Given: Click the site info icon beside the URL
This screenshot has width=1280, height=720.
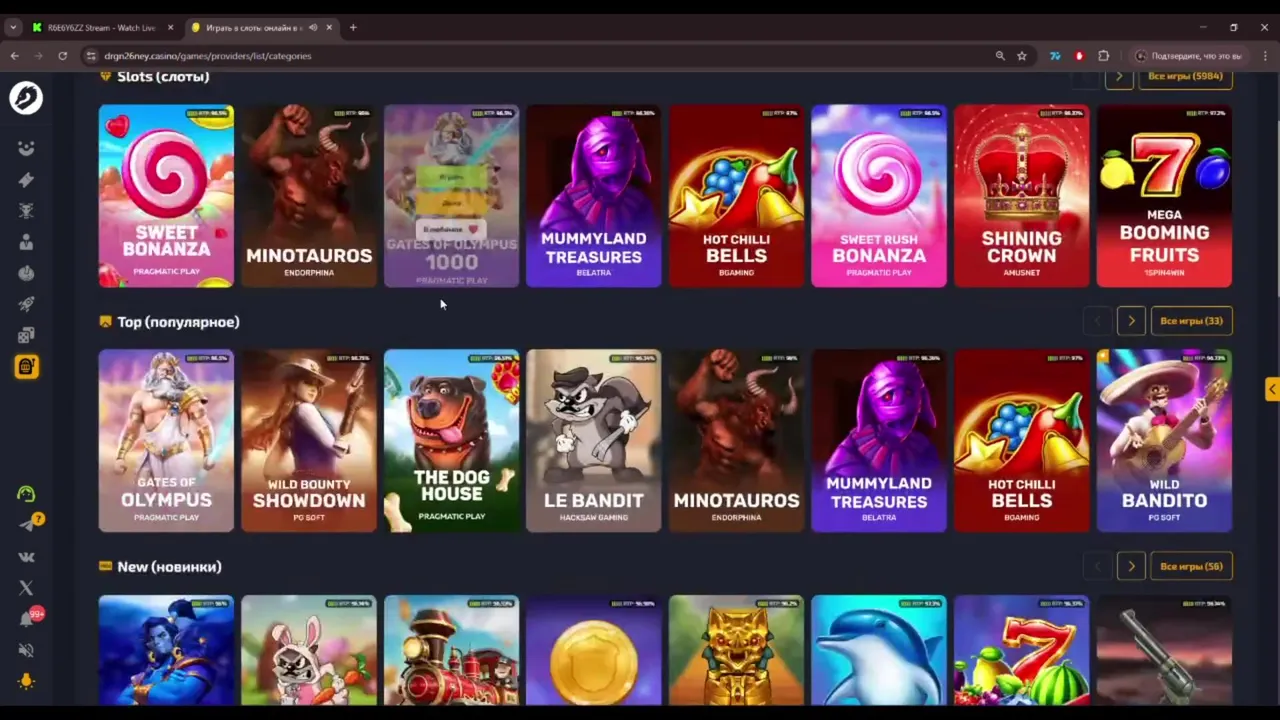Looking at the screenshot, I should tap(91, 56).
